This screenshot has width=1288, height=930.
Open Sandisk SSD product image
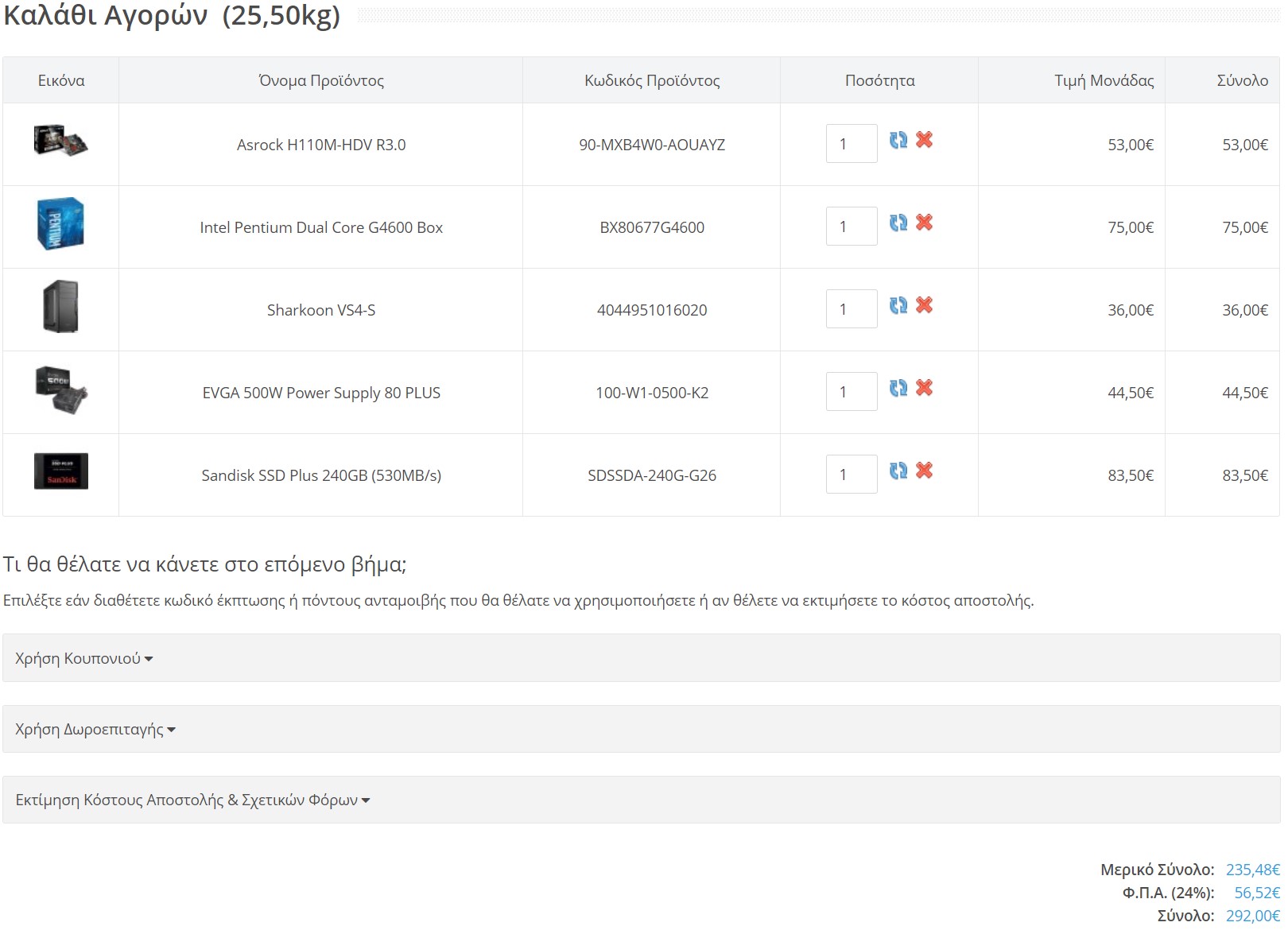[x=61, y=471]
